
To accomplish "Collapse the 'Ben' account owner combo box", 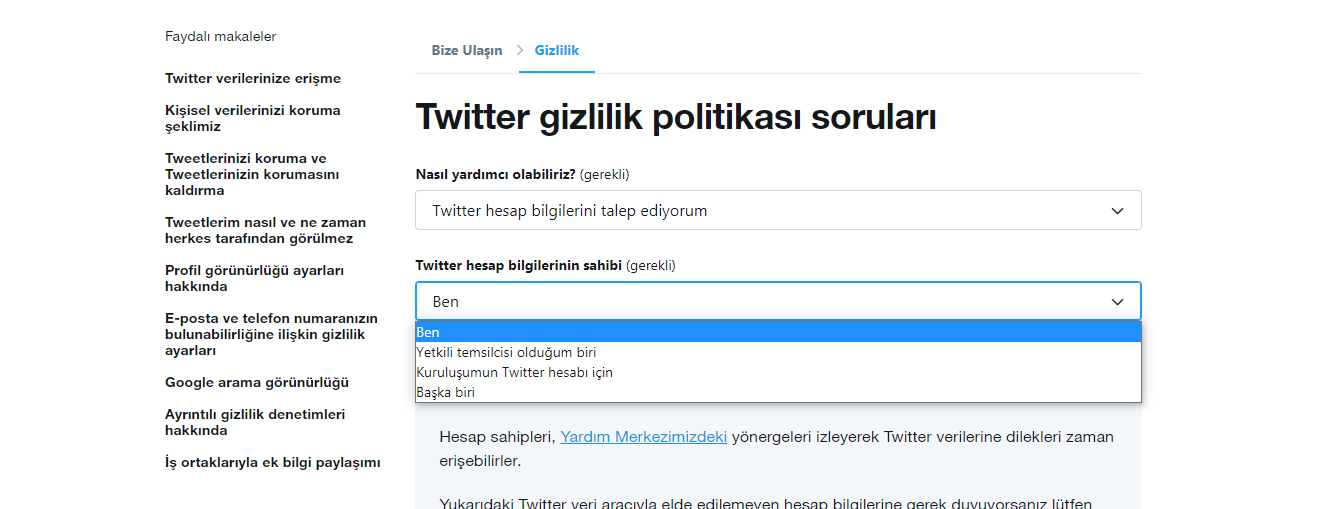I will pos(777,302).
